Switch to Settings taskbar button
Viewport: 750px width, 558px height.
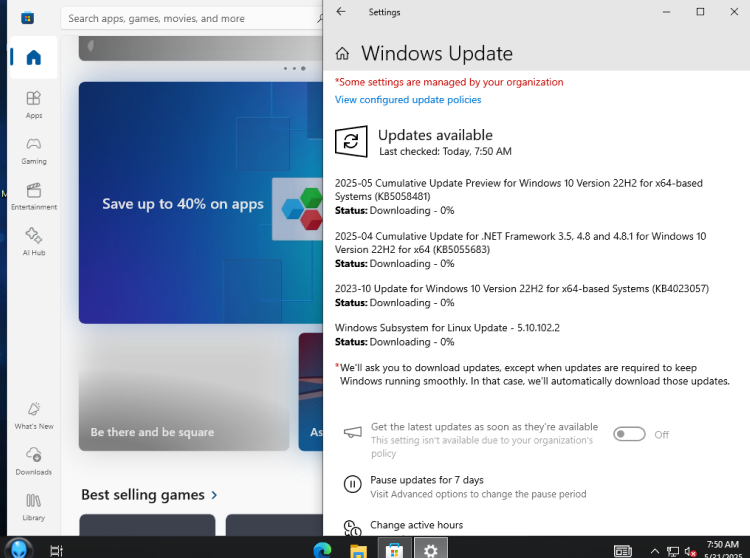[431, 549]
